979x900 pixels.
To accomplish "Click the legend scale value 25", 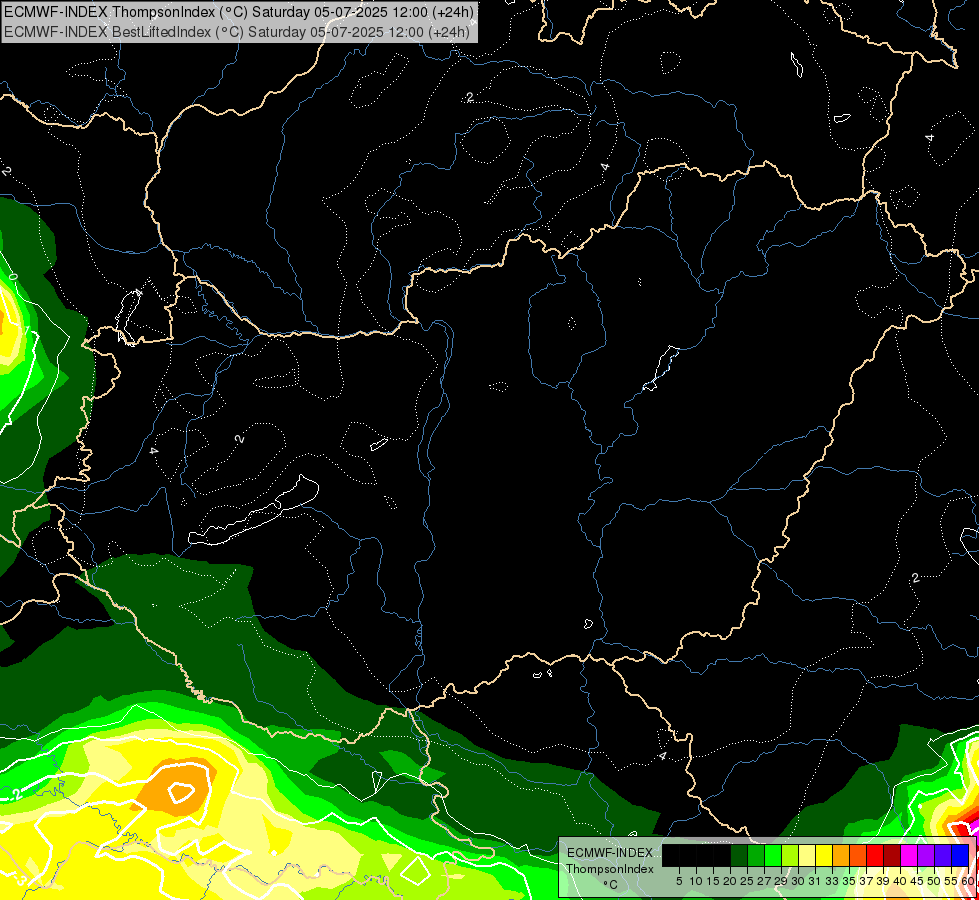I will (x=747, y=881).
